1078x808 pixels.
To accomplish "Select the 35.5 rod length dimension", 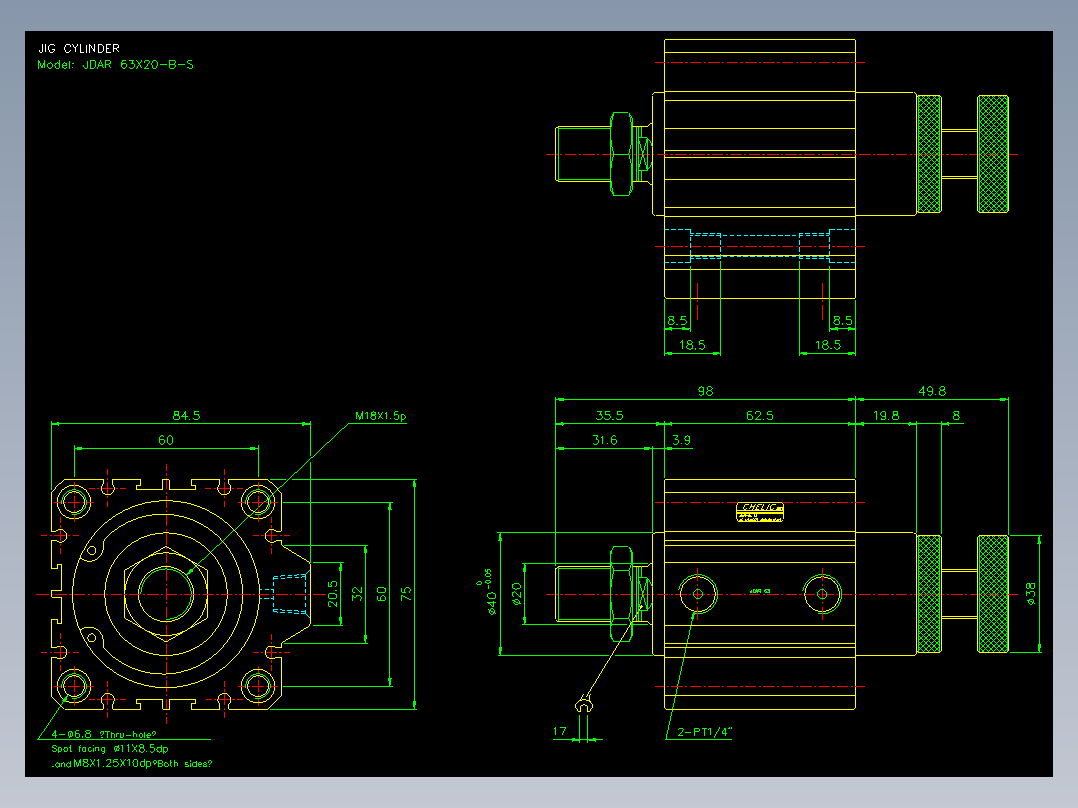I will (x=609, y=415).
